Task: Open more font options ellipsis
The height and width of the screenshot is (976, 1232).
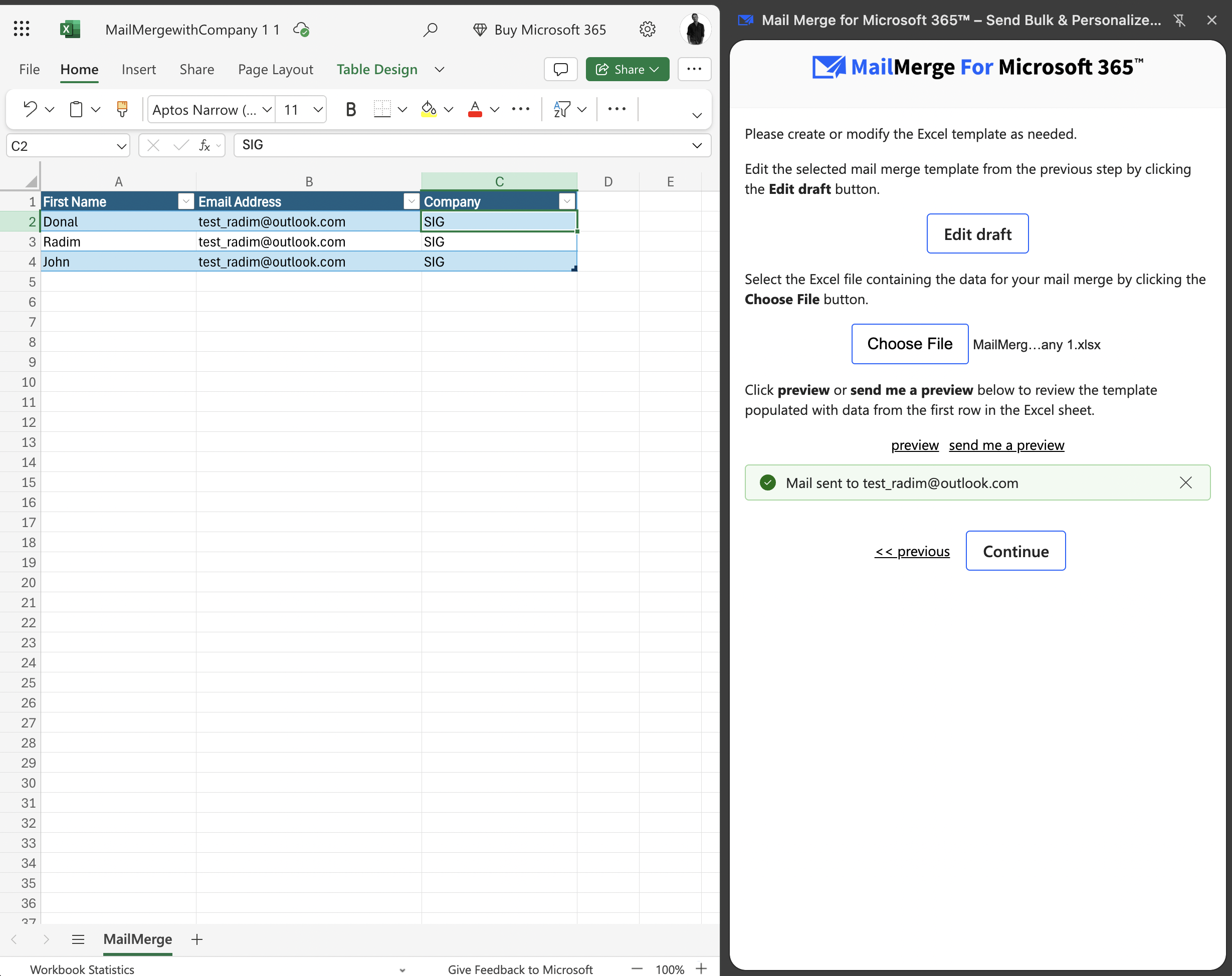Action: pos(521,109)
